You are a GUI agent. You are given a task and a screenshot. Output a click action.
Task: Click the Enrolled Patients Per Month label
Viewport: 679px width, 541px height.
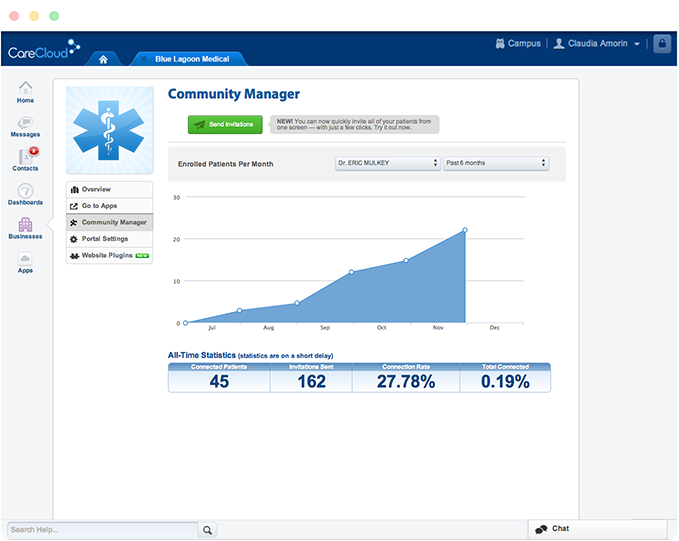click(x=226, y=164)
